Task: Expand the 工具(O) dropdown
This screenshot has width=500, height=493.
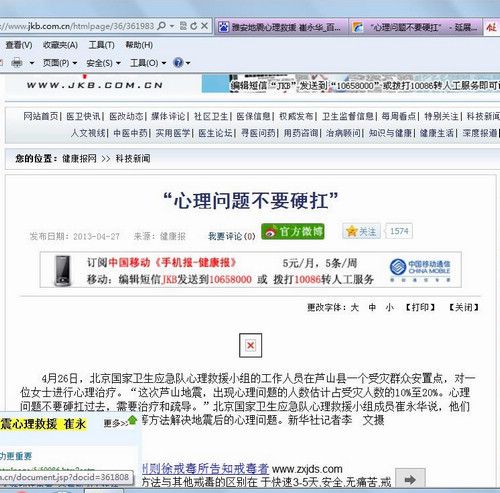Action: tap(148, 63)
